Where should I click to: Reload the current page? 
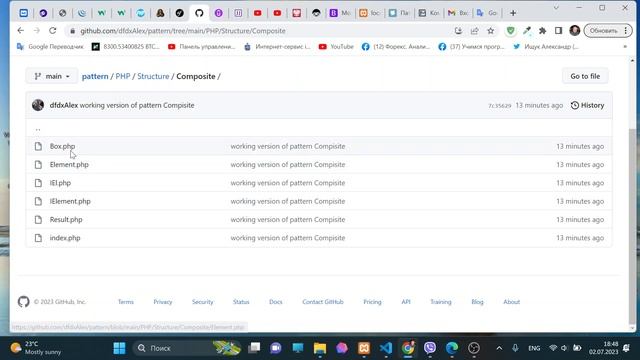pos(53,31)
